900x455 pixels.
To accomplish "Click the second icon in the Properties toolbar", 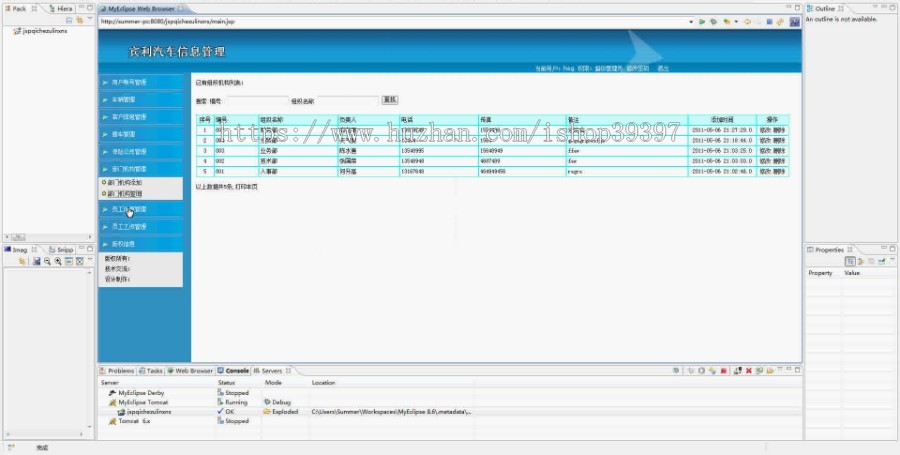I will click(x=861, y=261).
